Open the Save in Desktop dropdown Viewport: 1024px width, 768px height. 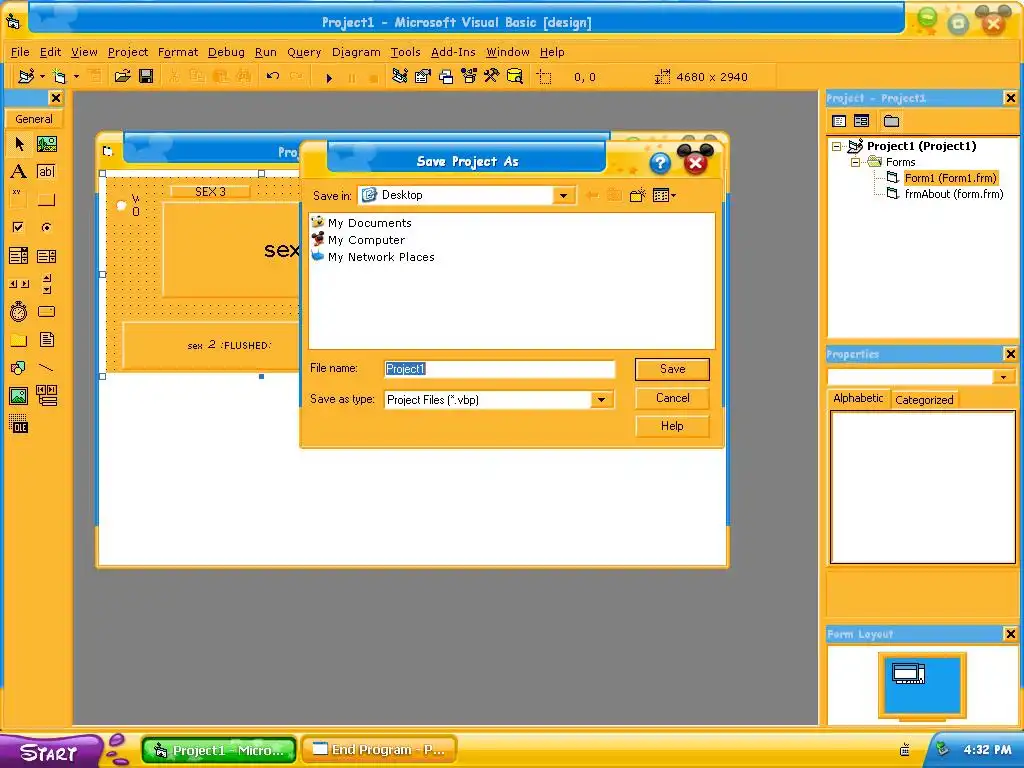[563, 195]
